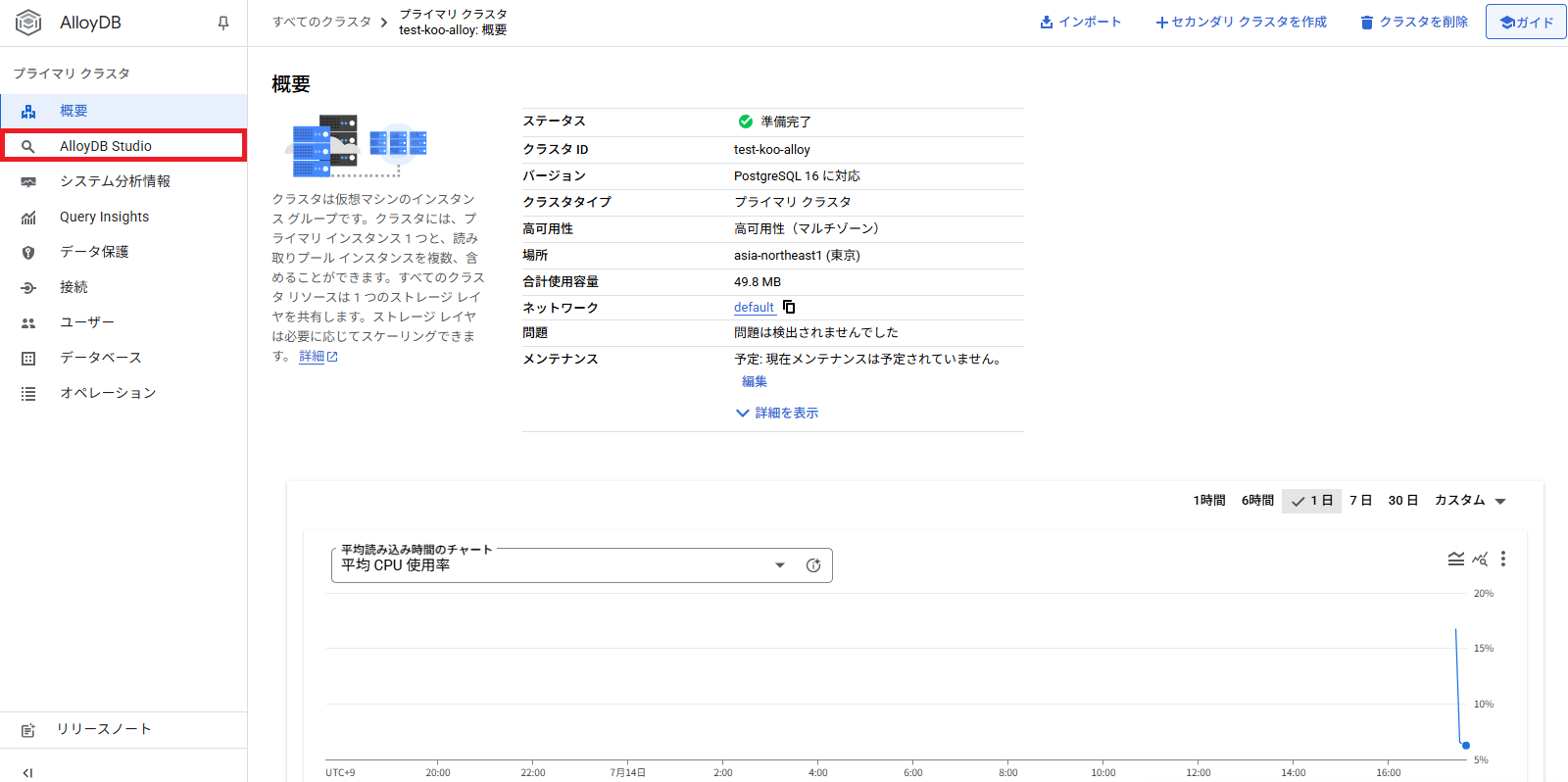Click 編集 maintenance link
The height and width of the screenshot is (782, 1568).
click(755, 381)
